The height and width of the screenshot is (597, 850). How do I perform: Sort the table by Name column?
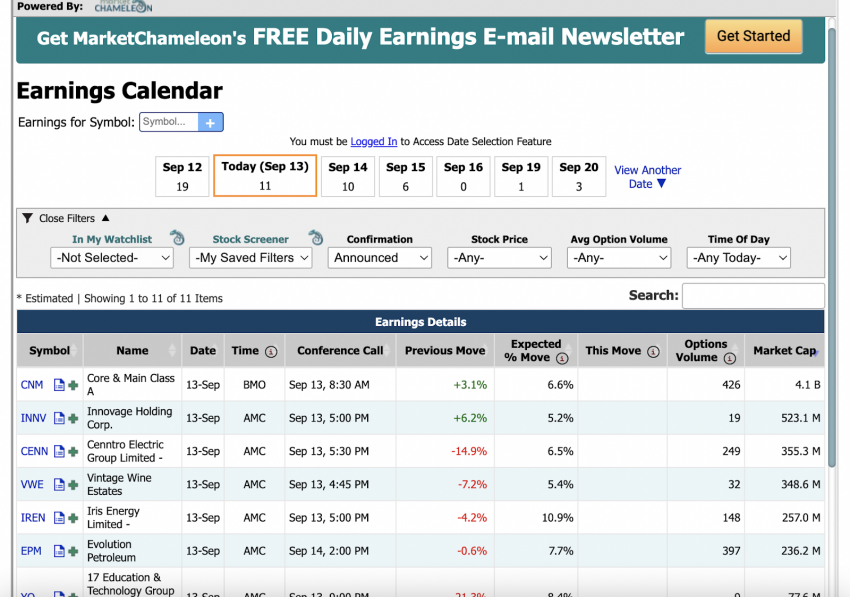click(x=132, y=351)
